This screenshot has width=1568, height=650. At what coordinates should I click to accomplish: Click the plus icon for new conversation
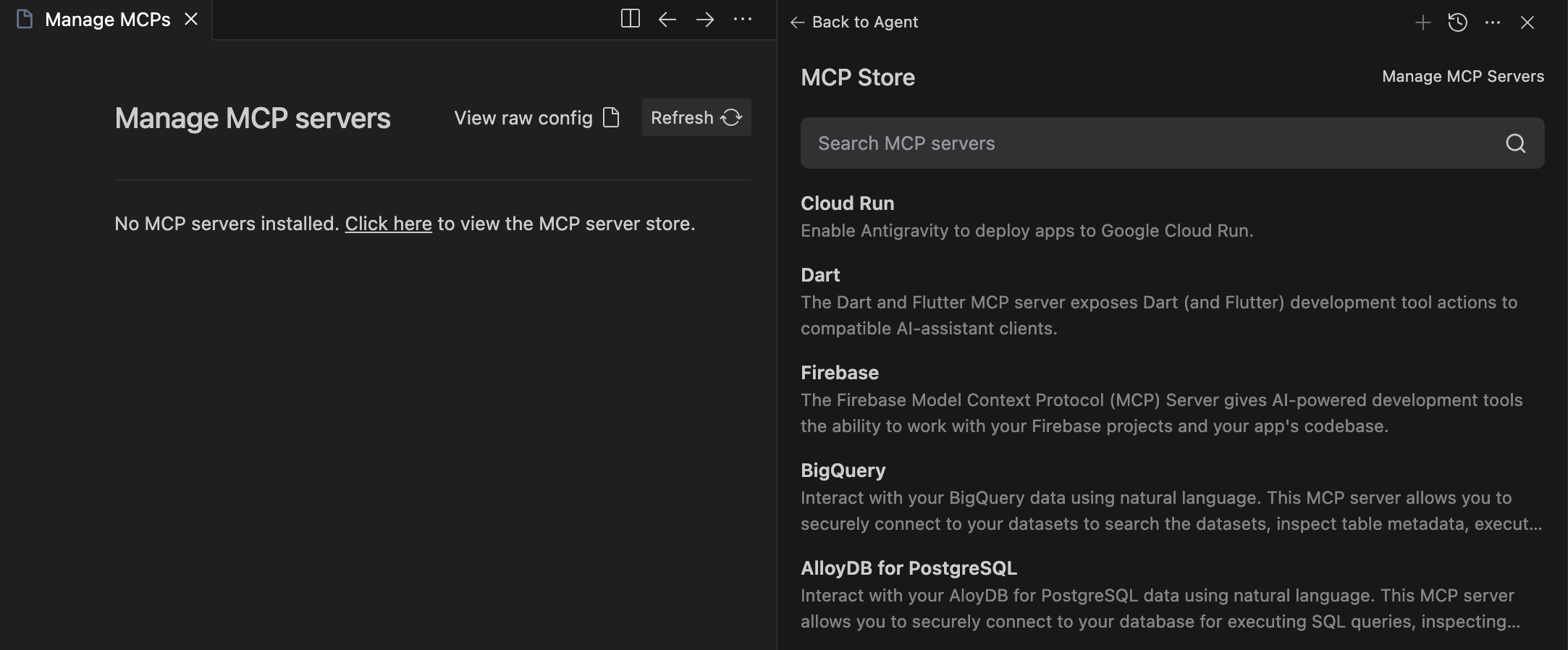pos(1422,22)
